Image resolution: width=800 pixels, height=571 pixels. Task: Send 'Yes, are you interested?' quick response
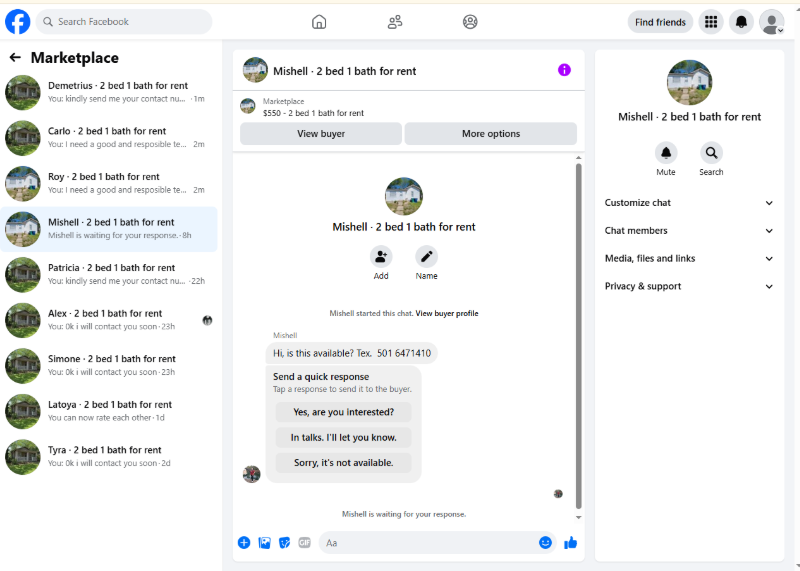click(x=343, y=412)
